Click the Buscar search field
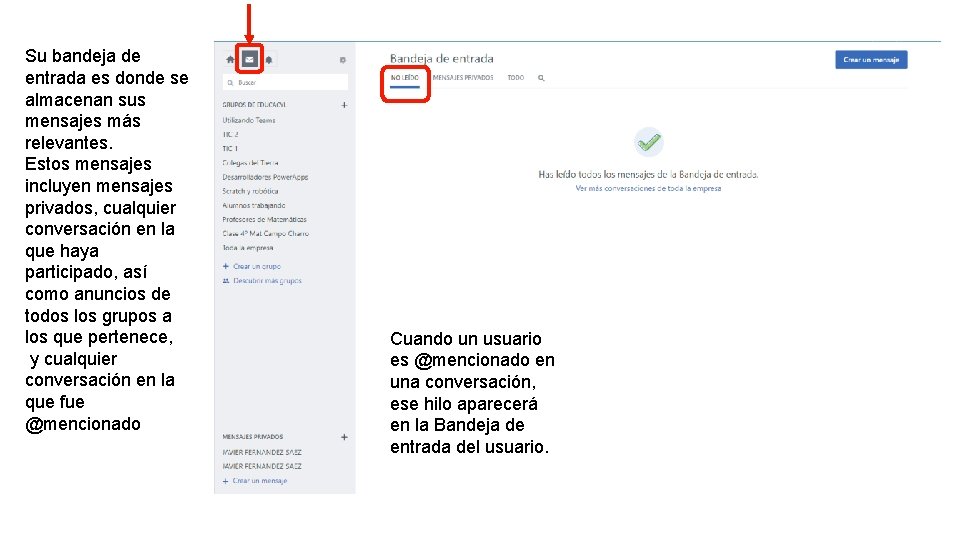960x540 pixels. [x=285, y=82]
